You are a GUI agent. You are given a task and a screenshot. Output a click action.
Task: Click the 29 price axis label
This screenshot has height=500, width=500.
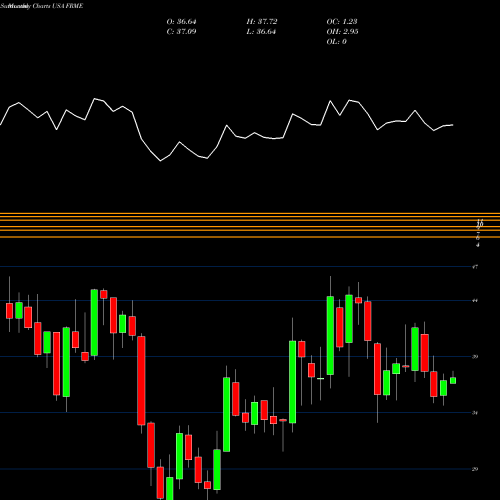(x=475, y=469)
